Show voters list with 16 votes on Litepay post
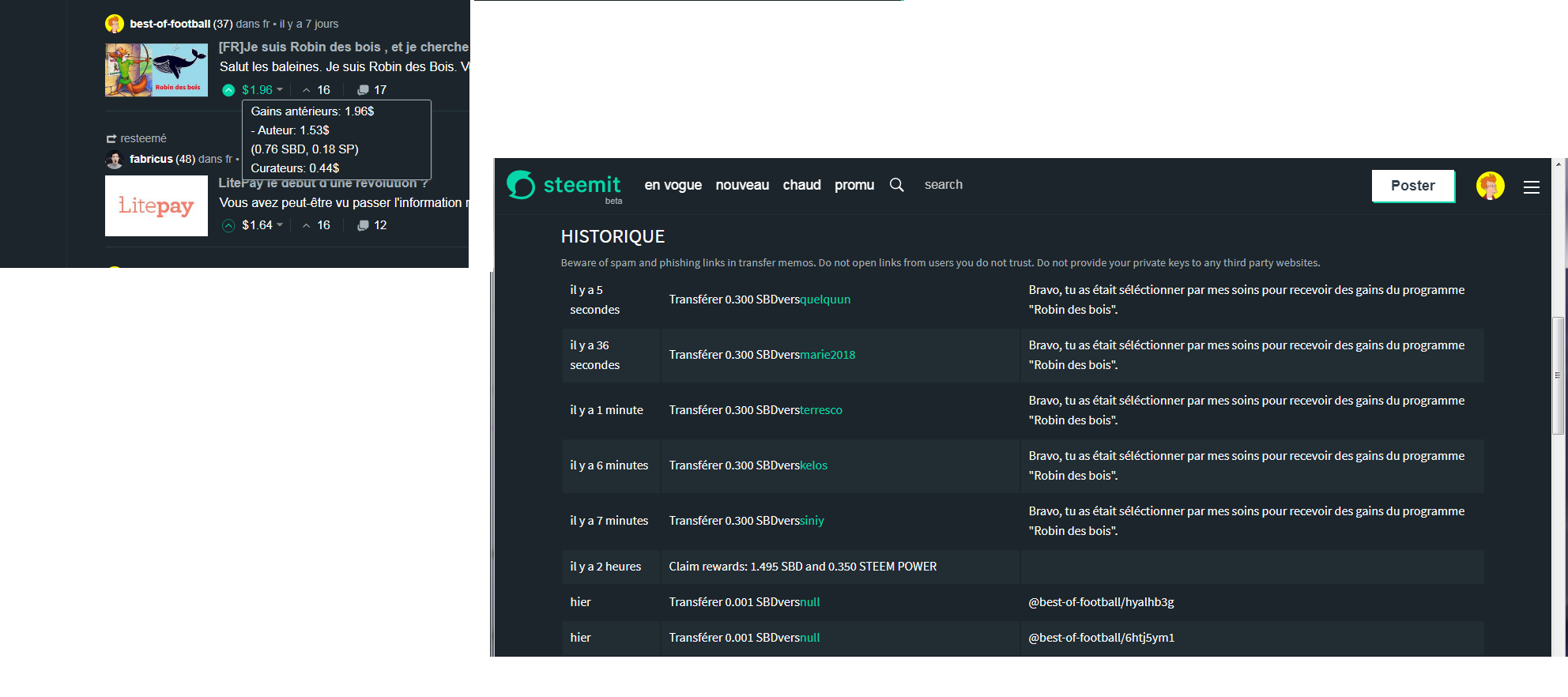The image size is (1568, 697). 316,225
